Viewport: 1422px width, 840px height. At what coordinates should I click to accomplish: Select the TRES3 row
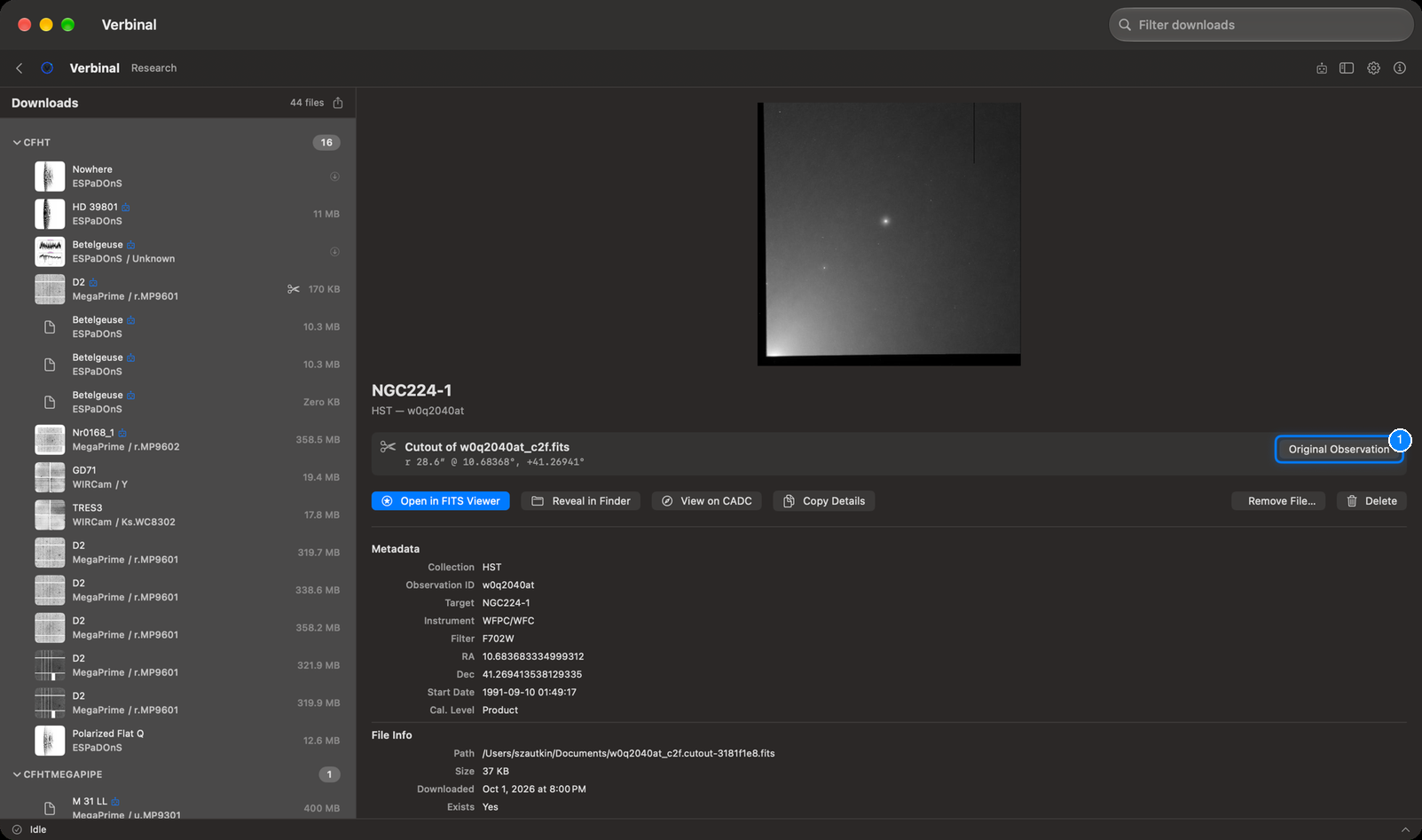coord(177,515)
